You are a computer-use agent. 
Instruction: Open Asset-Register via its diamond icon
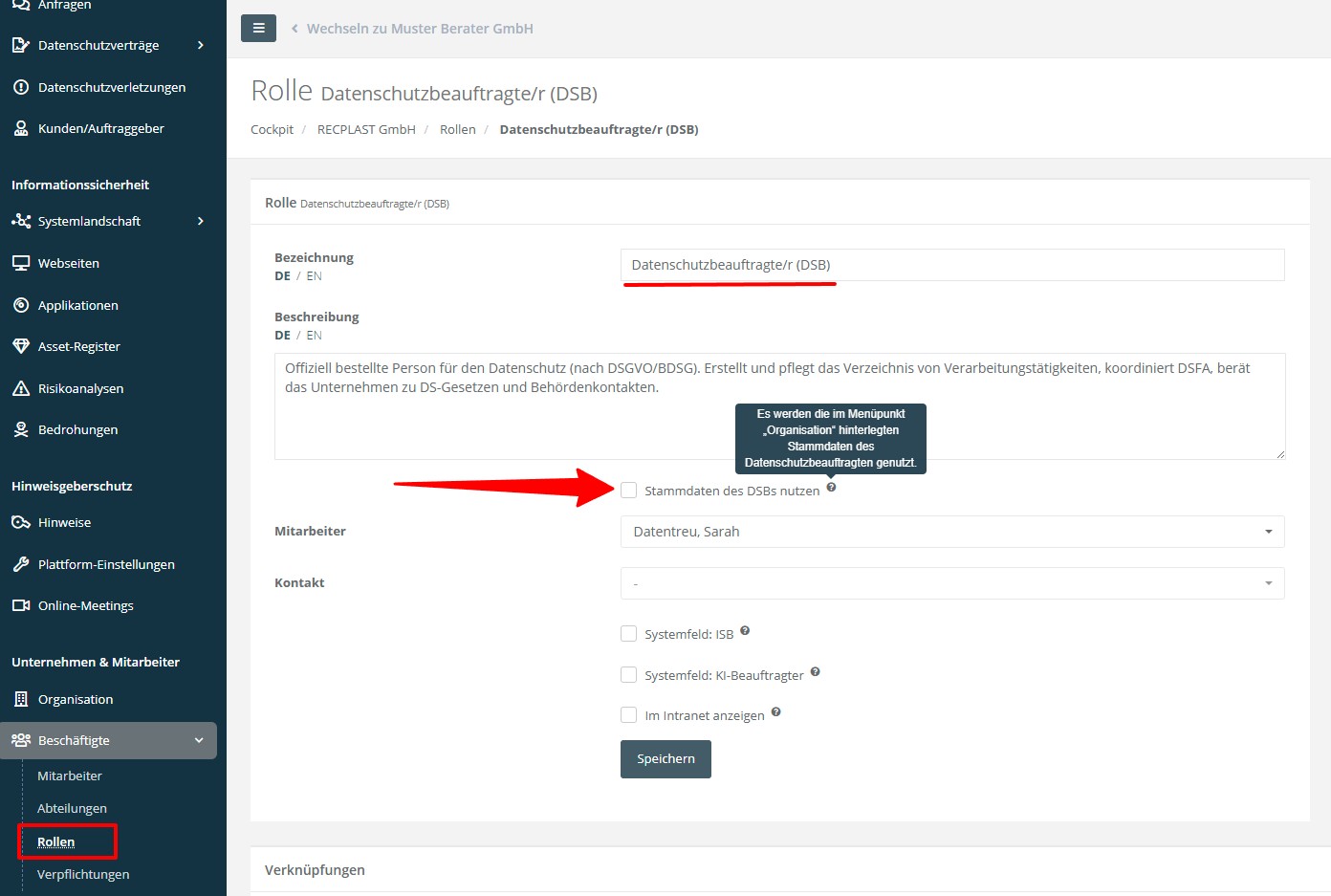[21, 346]
